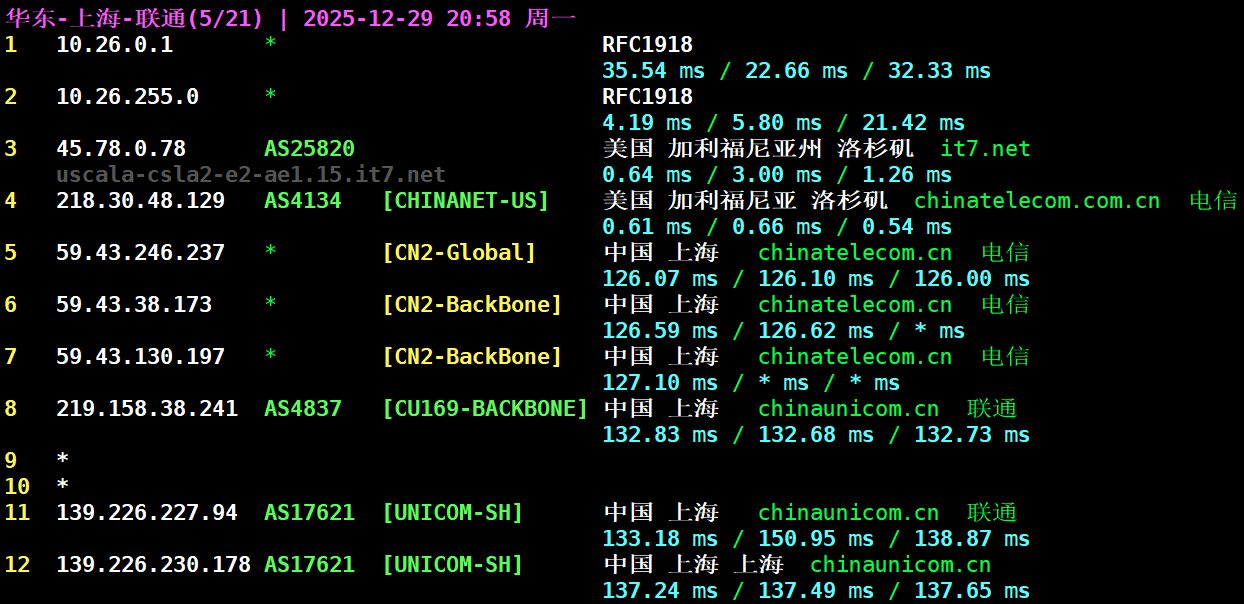Click IP address 59.43.246.237
The height and width of the screenshot is (604, 1244).
140,253
